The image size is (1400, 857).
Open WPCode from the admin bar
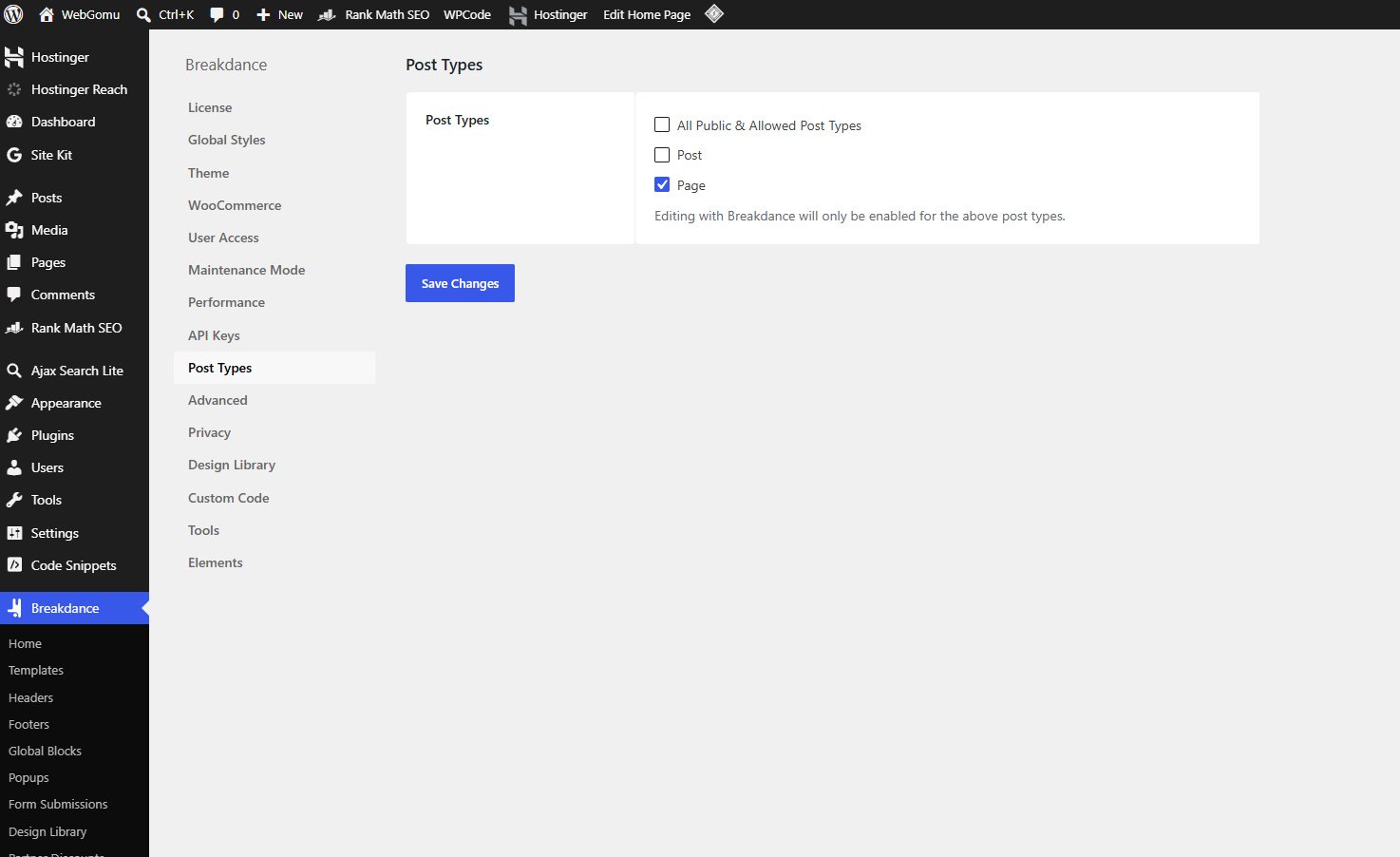pyautogui.click(x=467, y=14)
